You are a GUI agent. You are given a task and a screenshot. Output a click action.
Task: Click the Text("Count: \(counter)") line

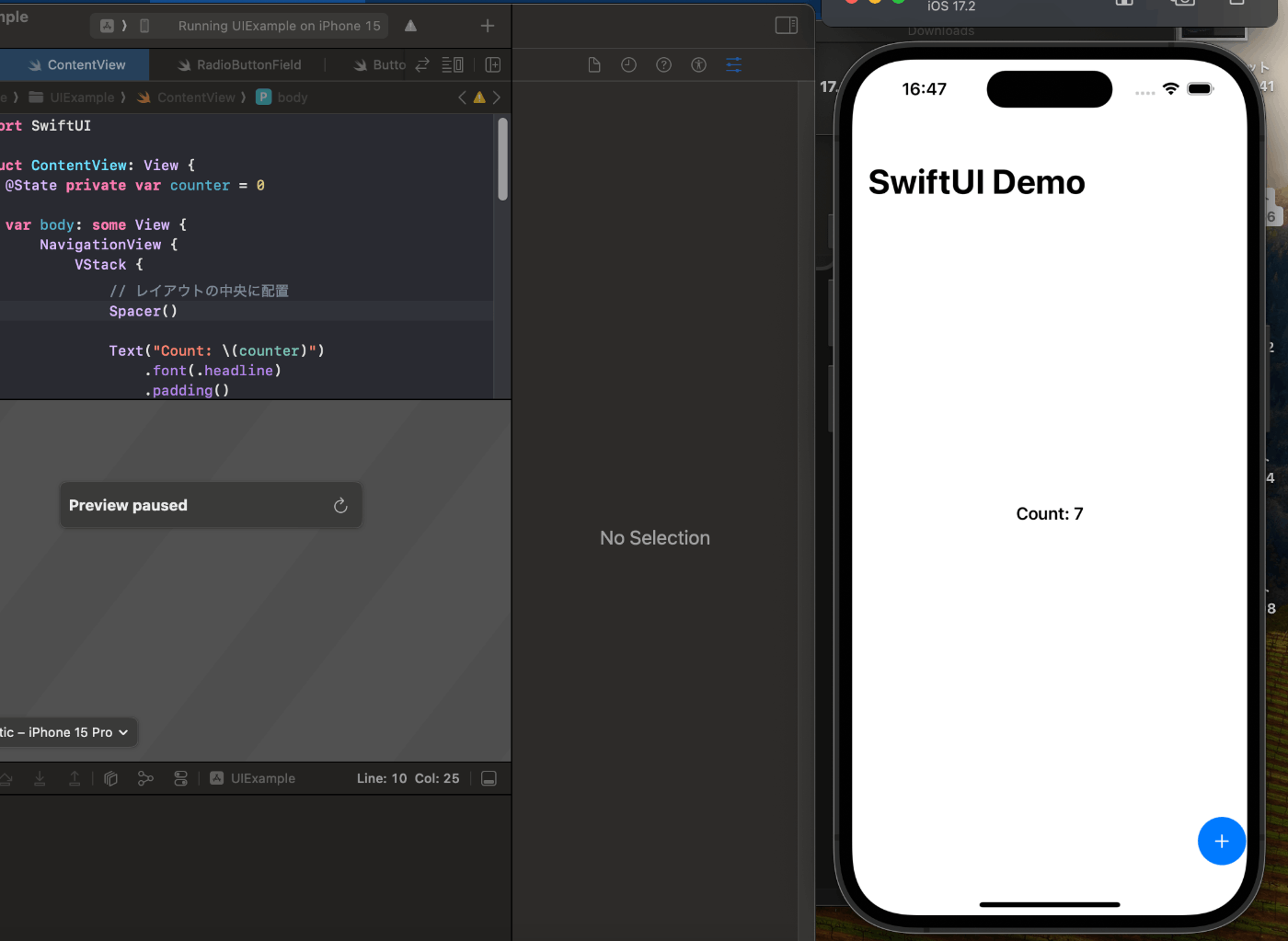216,350
